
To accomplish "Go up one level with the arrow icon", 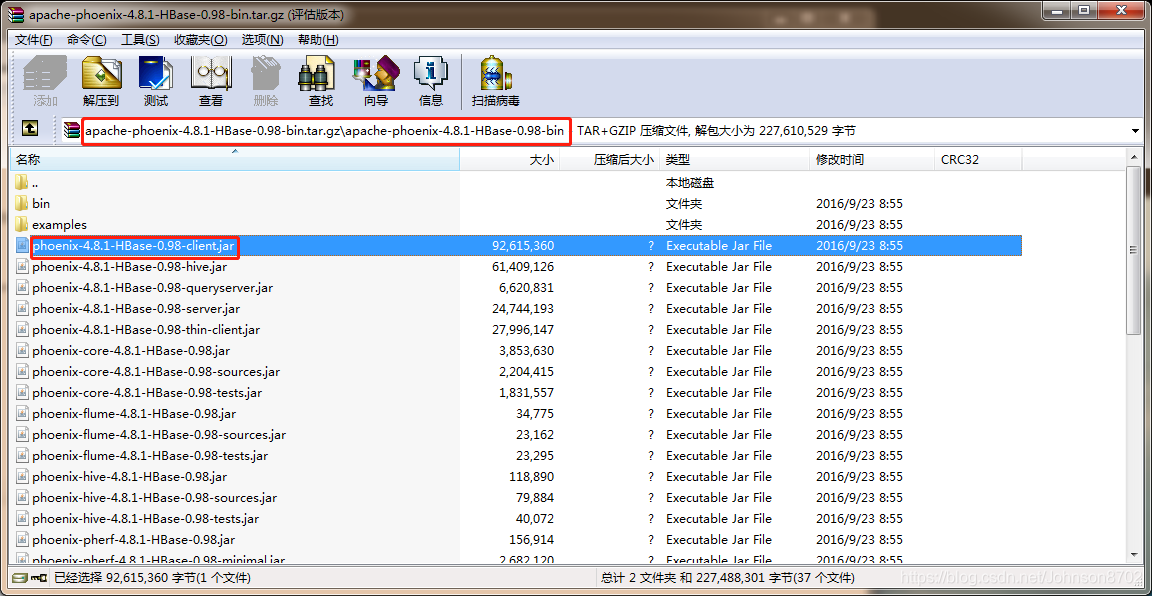I will [29, 129].
